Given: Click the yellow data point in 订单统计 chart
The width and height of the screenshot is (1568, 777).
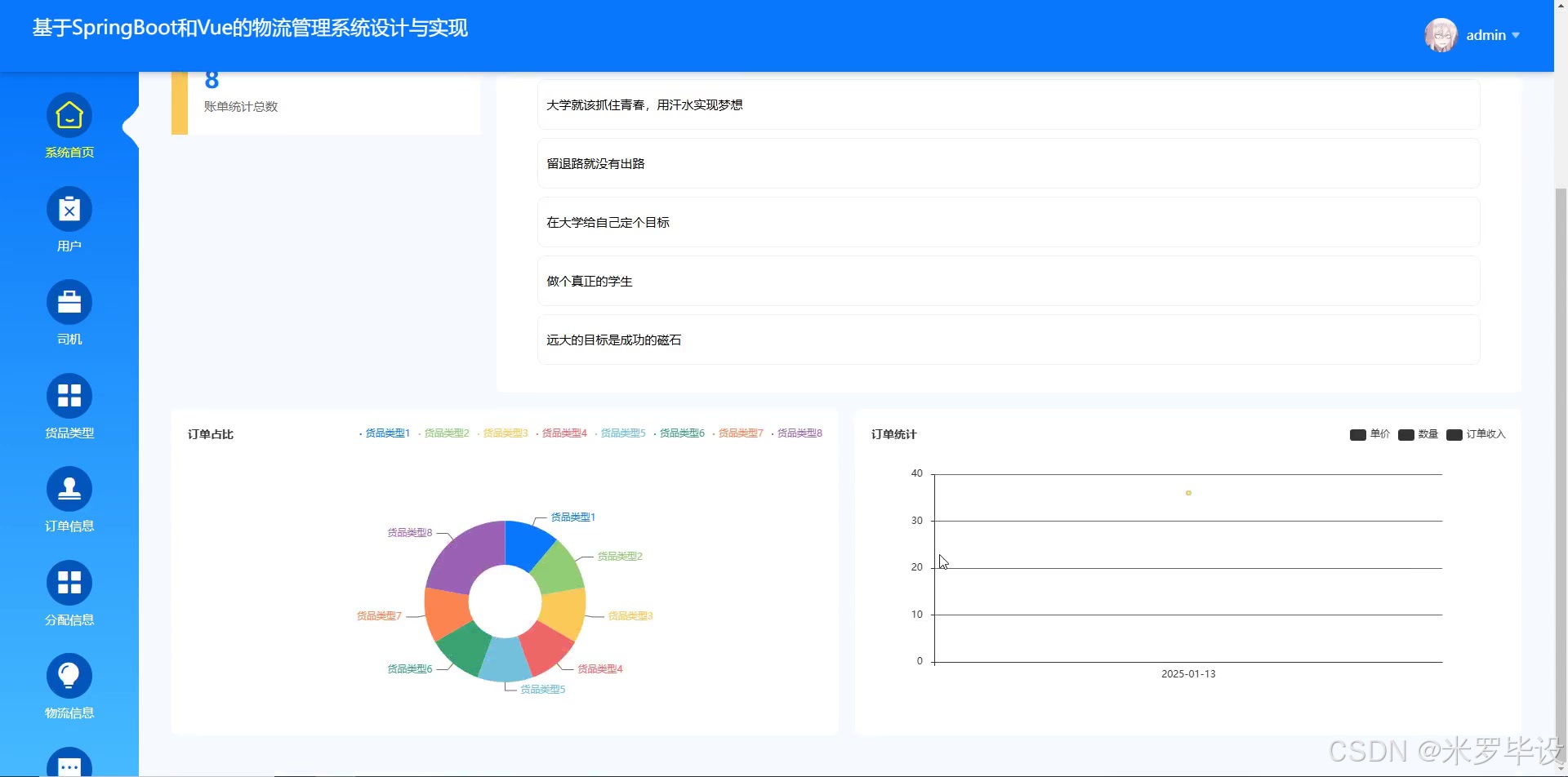Looking at the screenshot, I should (1188, 493).
